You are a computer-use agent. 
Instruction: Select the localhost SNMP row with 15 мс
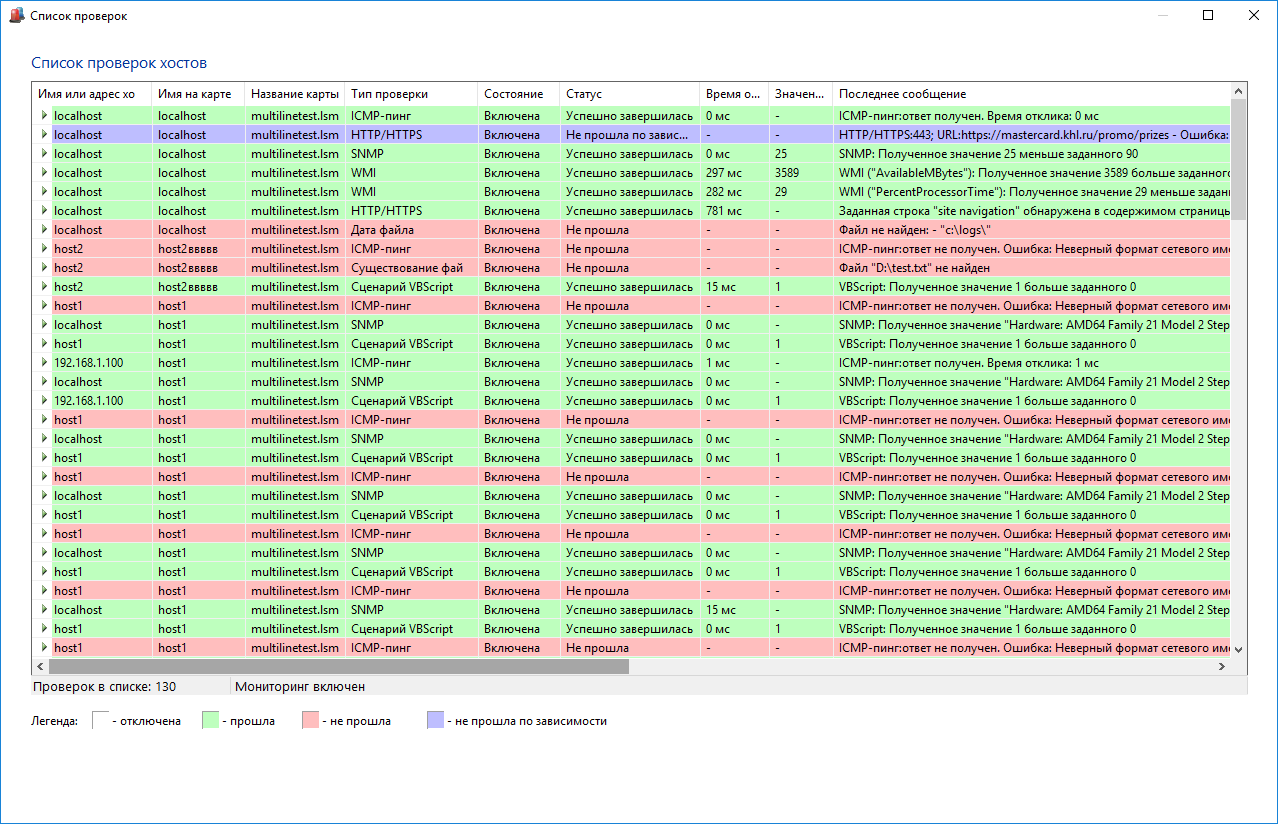tap(631, 610)
